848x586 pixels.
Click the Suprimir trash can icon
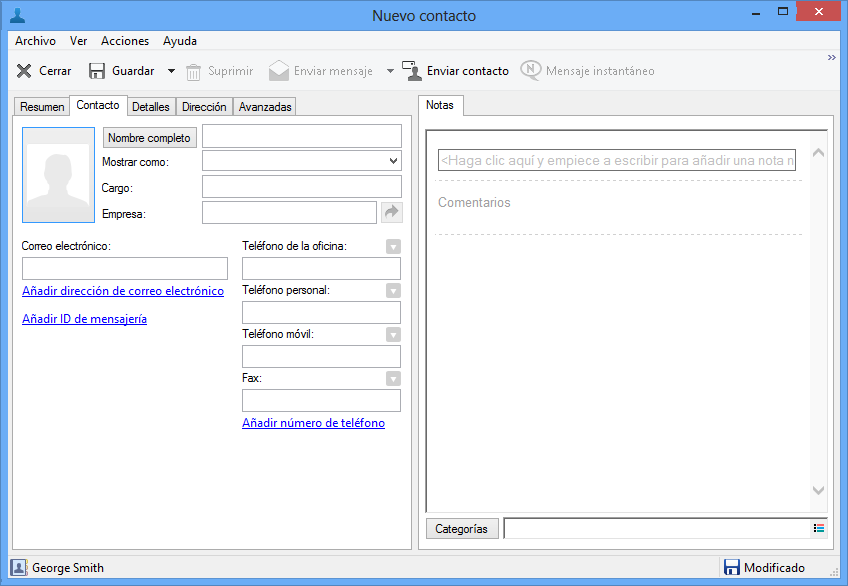click(193, 71)
